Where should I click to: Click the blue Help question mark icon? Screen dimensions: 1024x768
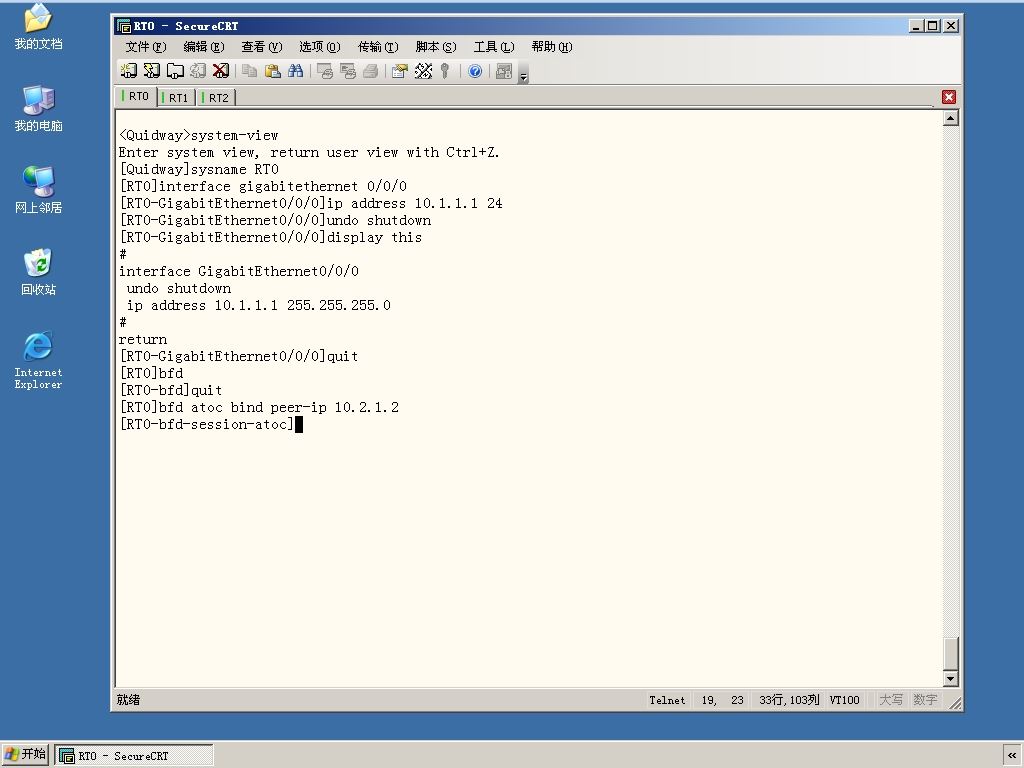(x=475, y=71)
